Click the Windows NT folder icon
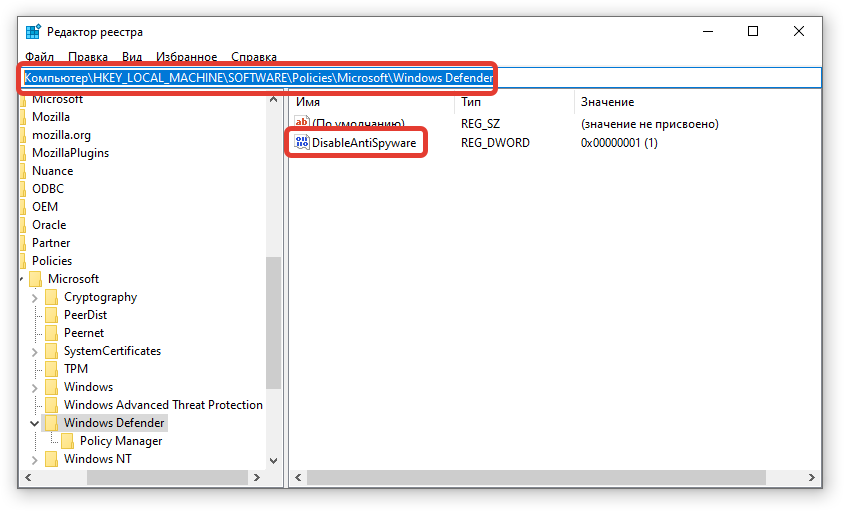 pyautogui.click(x=52, y=459)
